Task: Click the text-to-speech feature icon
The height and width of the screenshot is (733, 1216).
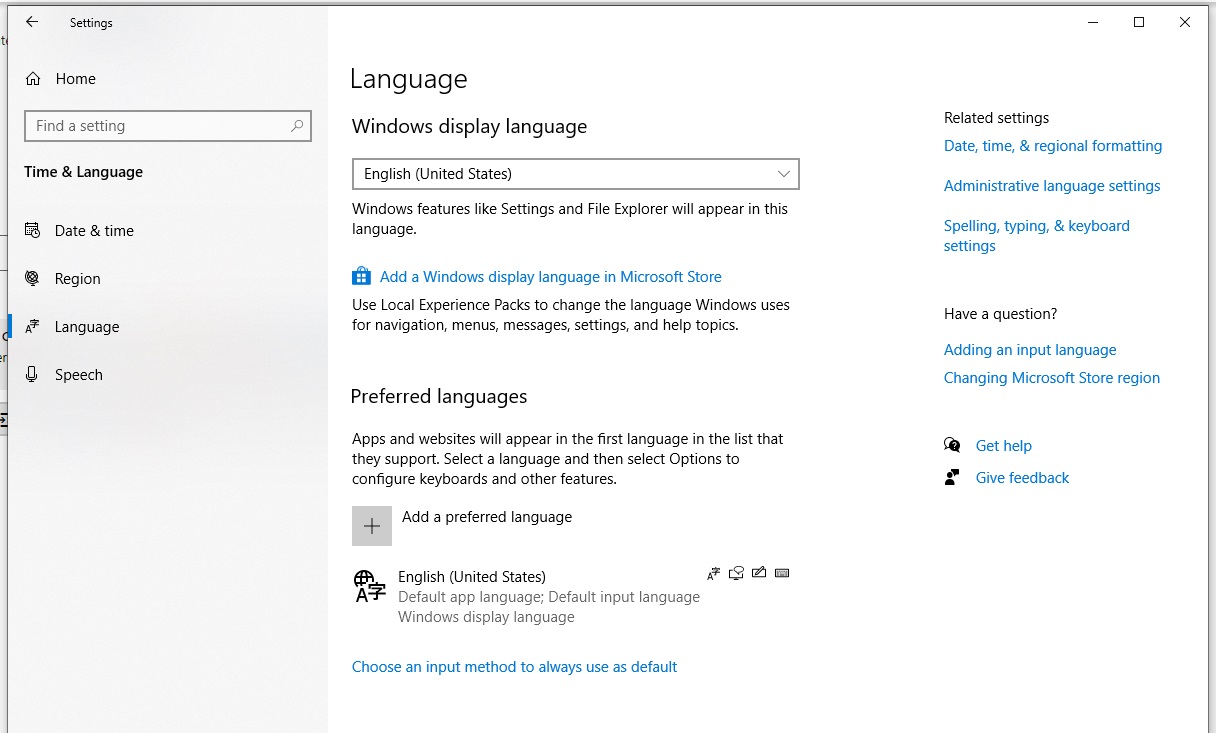Action: coord(737,574)
